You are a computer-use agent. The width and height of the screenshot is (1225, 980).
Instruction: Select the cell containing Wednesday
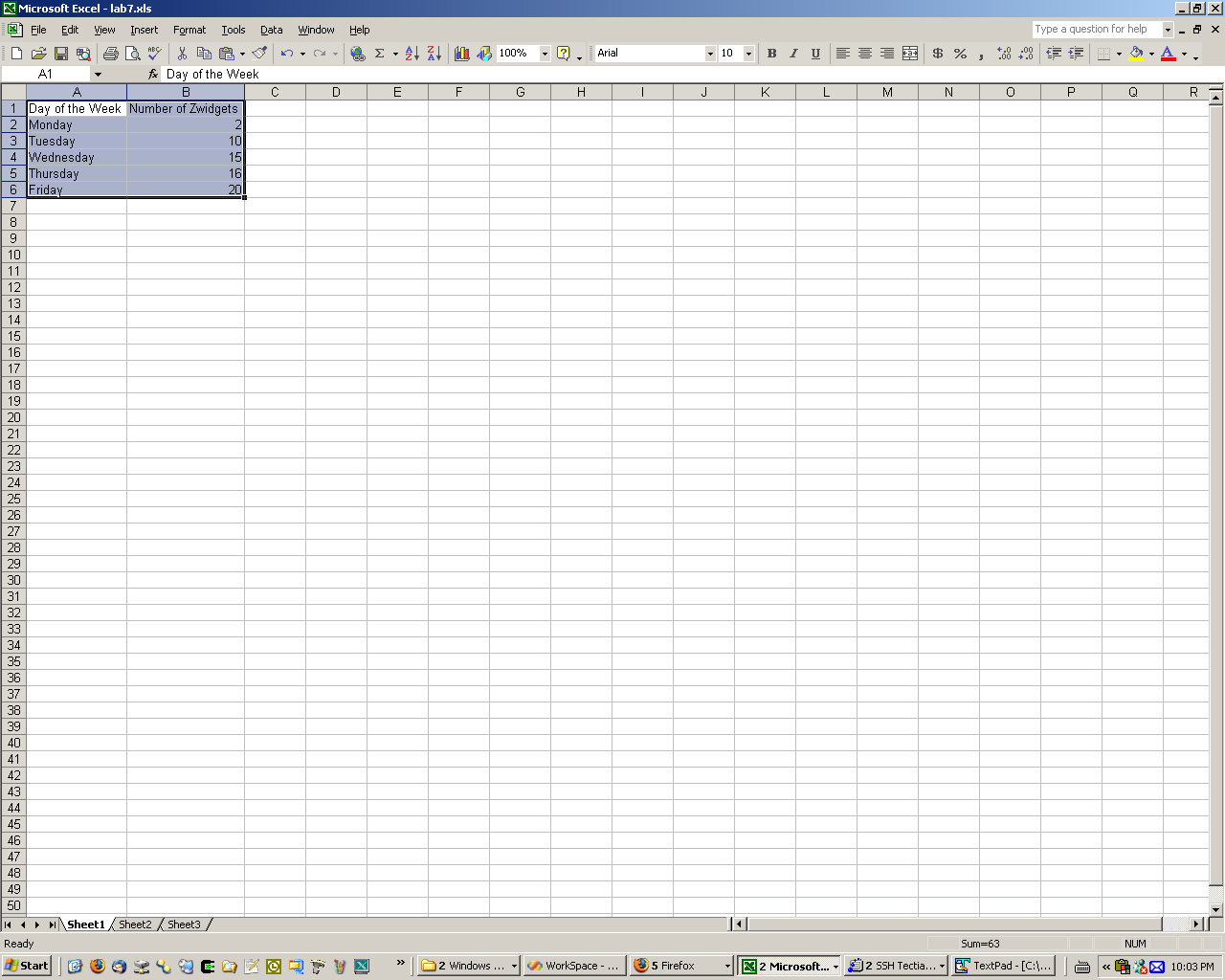pyautogui.click(x=77, y=157)
